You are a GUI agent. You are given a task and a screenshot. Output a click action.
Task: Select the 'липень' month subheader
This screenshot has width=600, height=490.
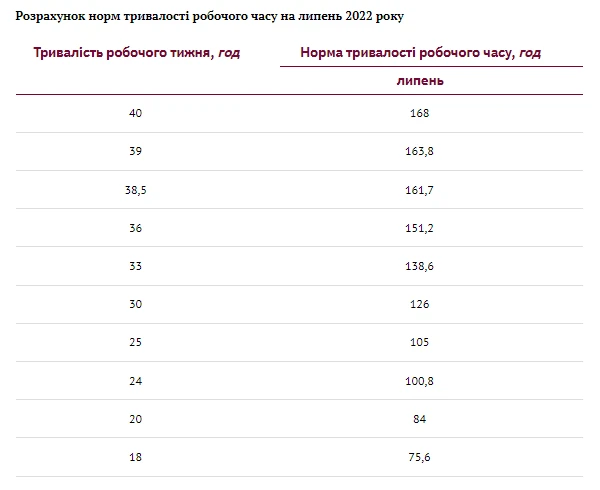(x=420, y=81)
